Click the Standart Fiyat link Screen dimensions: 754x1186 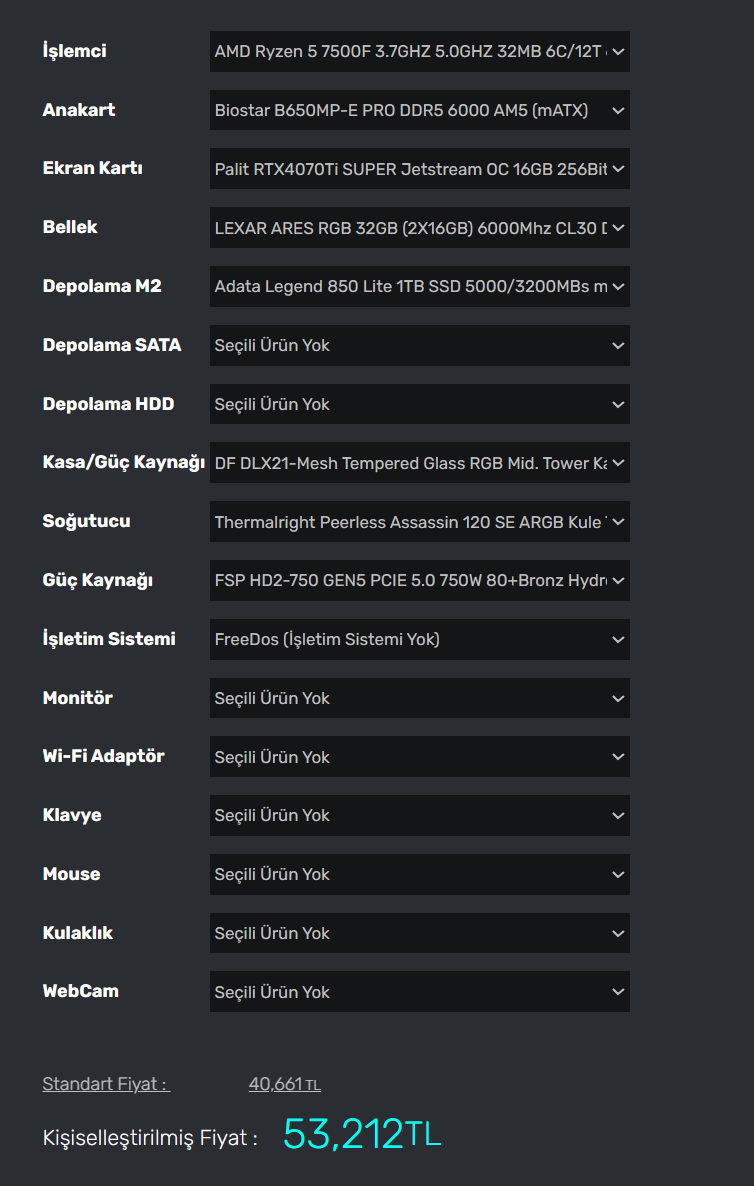click(x=106, y=1084)
